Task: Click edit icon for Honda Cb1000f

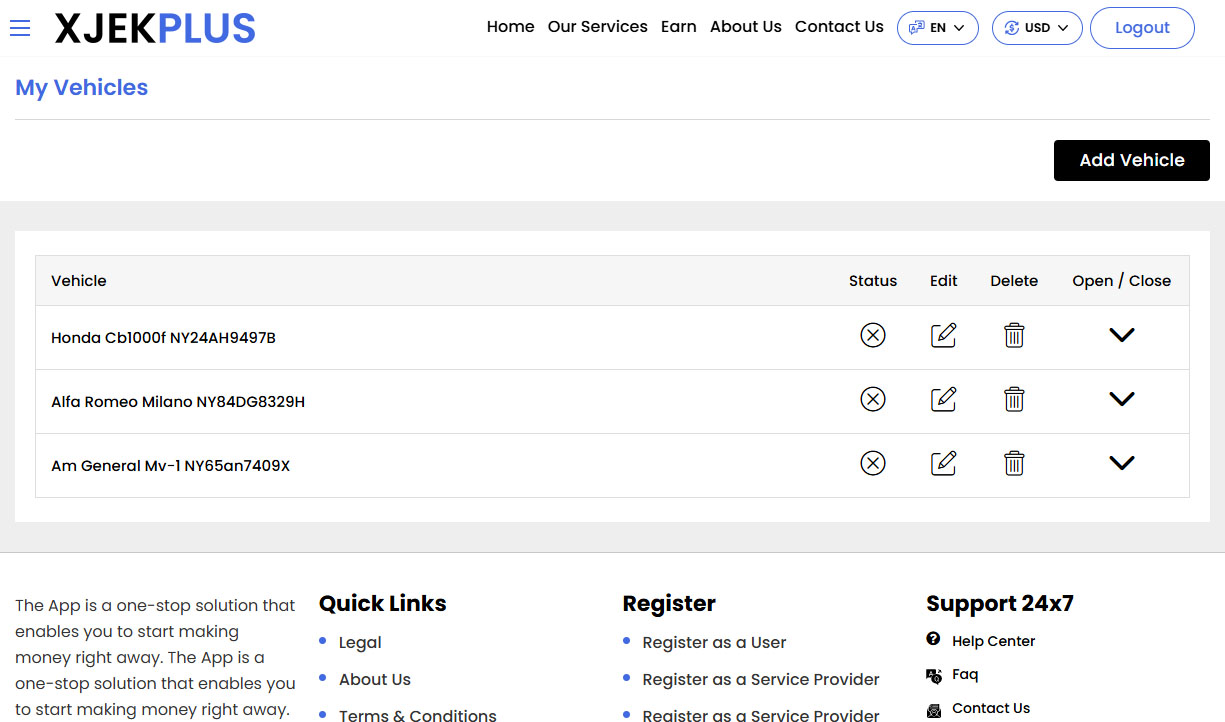Action: 943,335
